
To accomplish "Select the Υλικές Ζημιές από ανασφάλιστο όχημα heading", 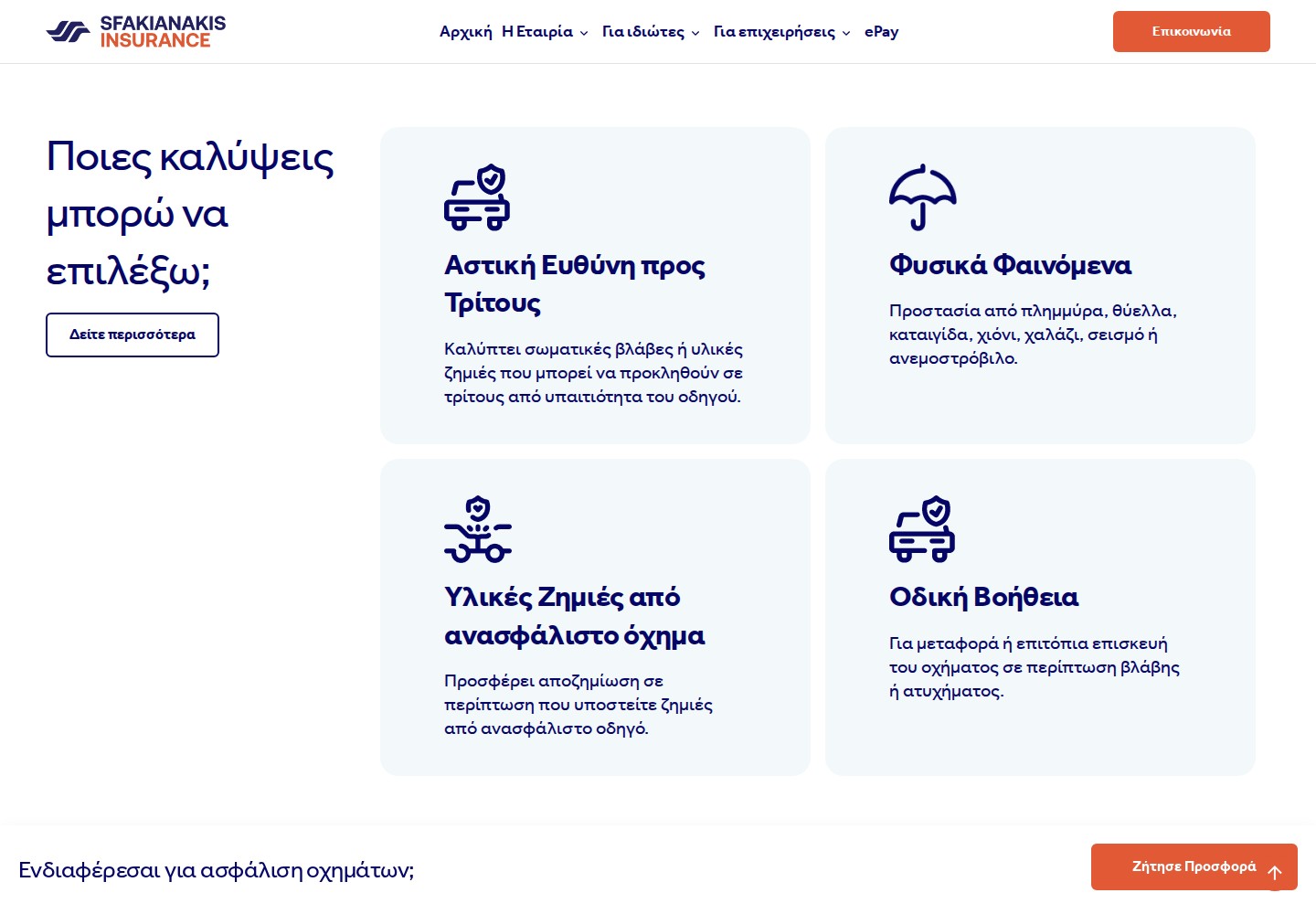I will coord(575,616).
